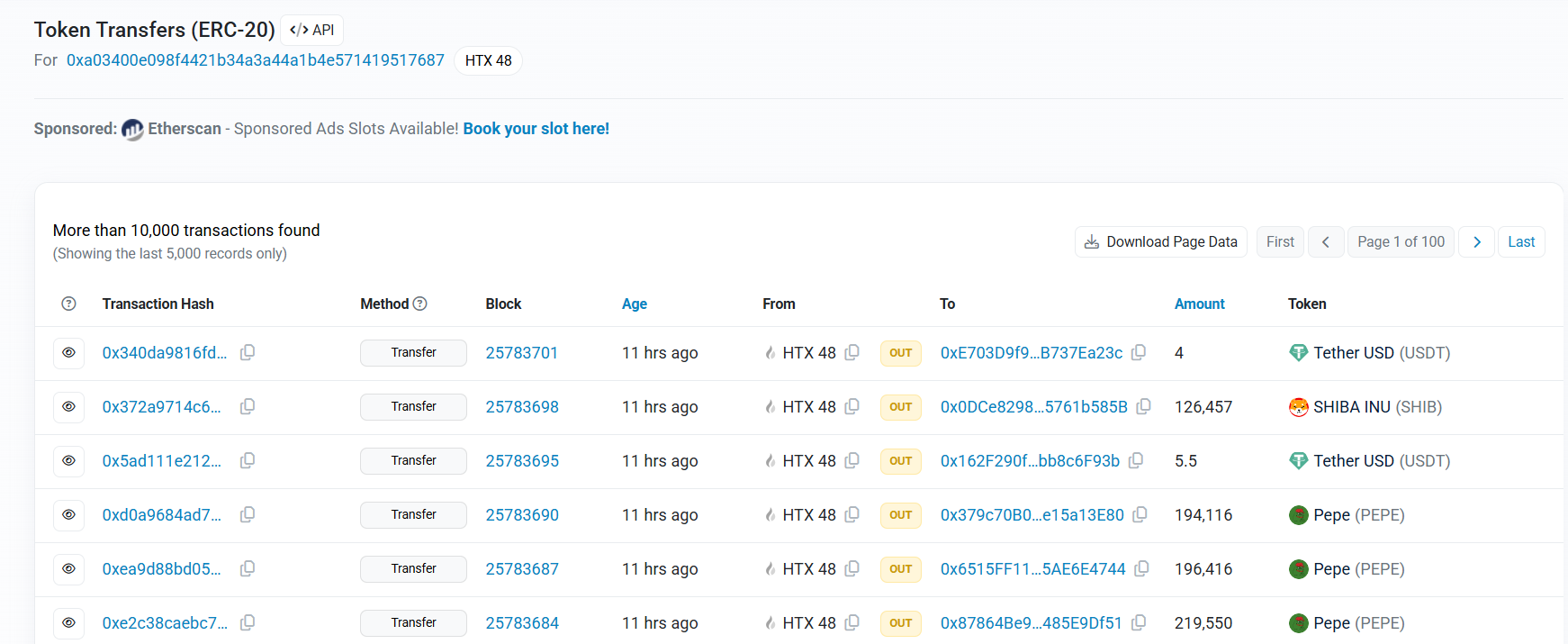Image resolution: width=1568 pixels, height=644 pixels.
Task: Open recipient 0x6515FF11...5AE6E4744
Action: tap(1033, 569)
